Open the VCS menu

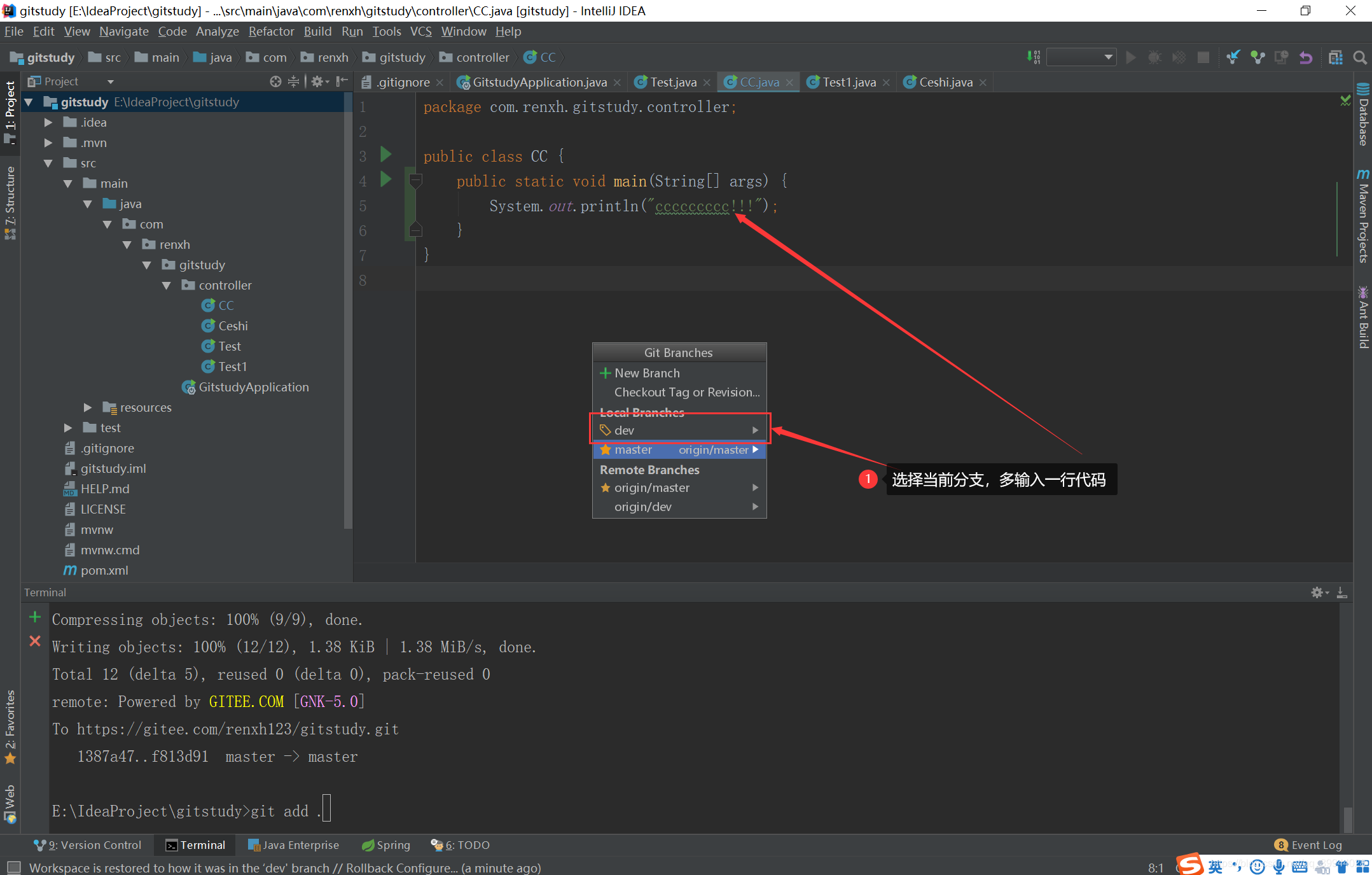[420, 31]
